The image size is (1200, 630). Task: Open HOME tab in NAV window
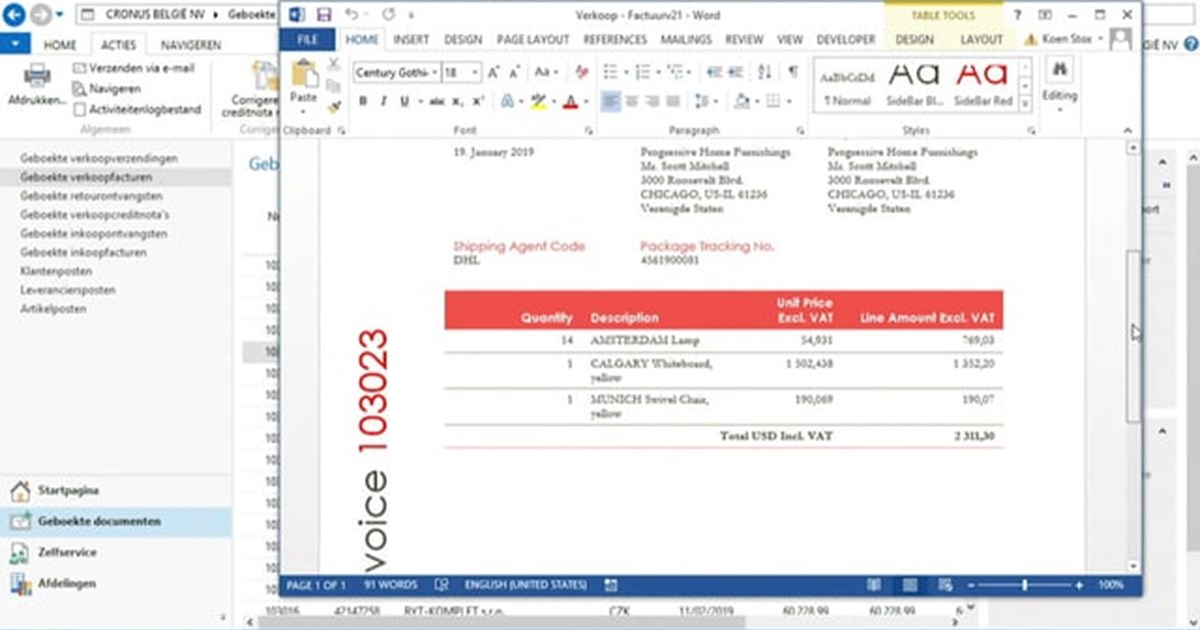coord(60,45)
